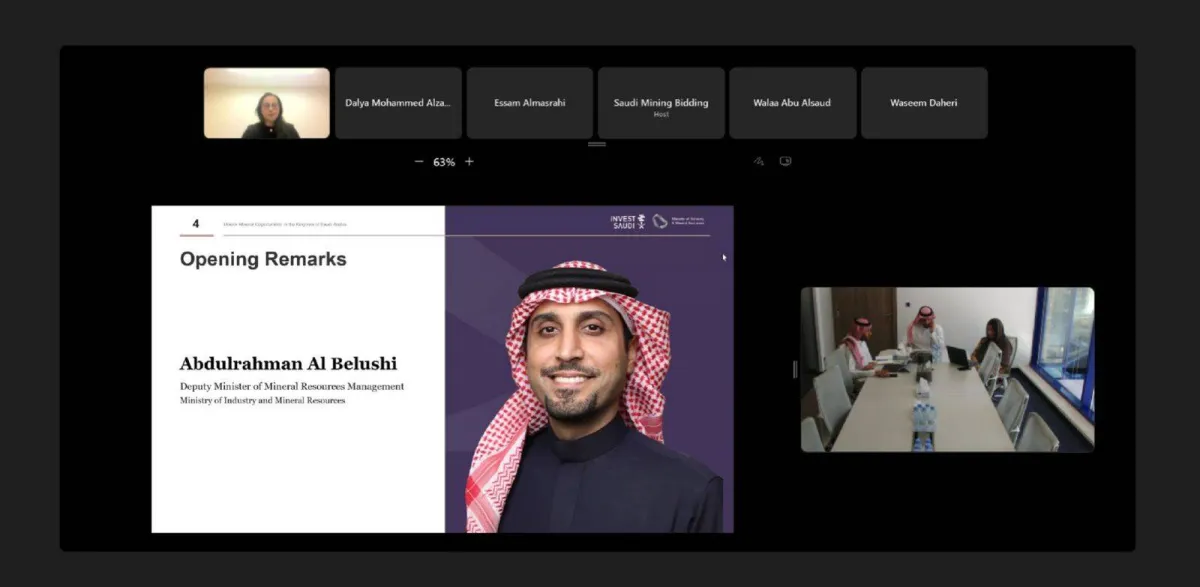Click the pop-out shared screen icon
The image size is (1200, 587).
pos(785,161)
